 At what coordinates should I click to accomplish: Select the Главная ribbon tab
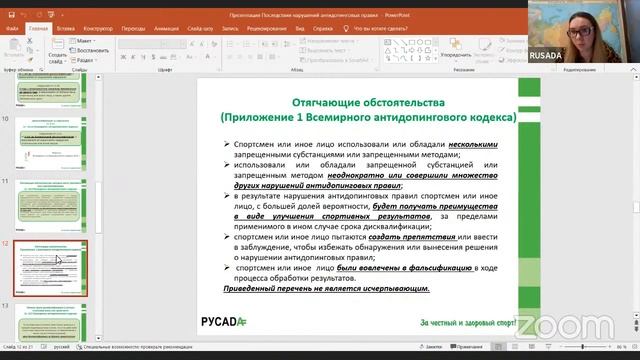[38, 29]
